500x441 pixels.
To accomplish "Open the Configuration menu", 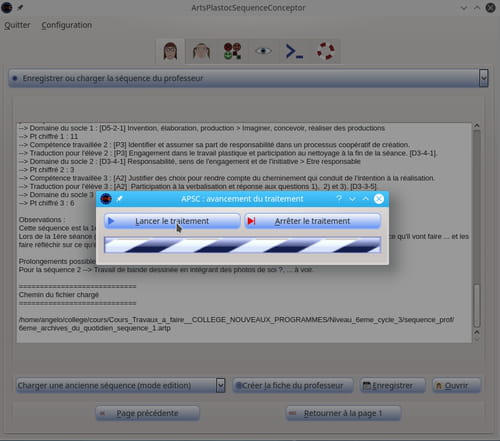I will [x=66, y=25].
